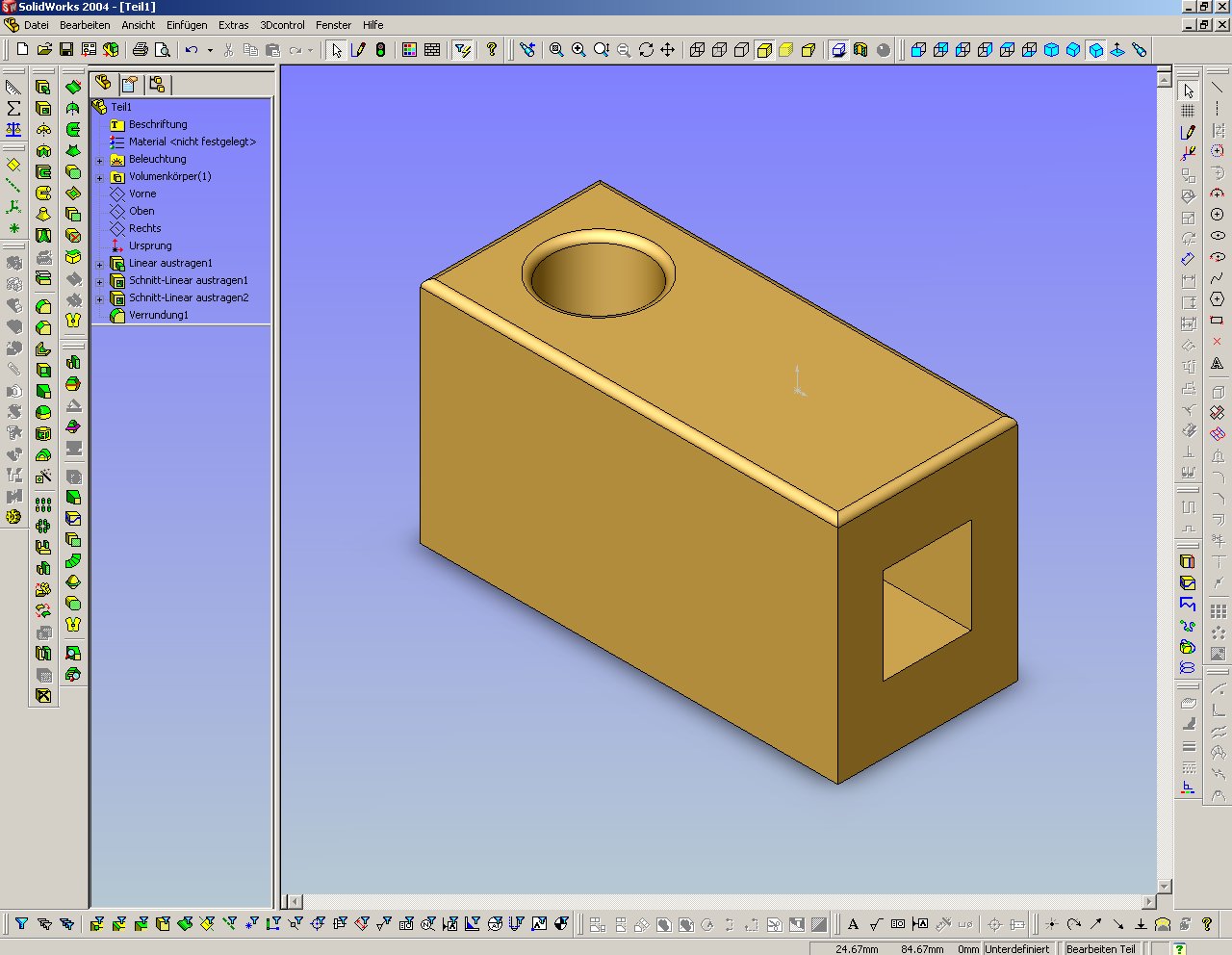Switch to Wireframe display mode

698,49
